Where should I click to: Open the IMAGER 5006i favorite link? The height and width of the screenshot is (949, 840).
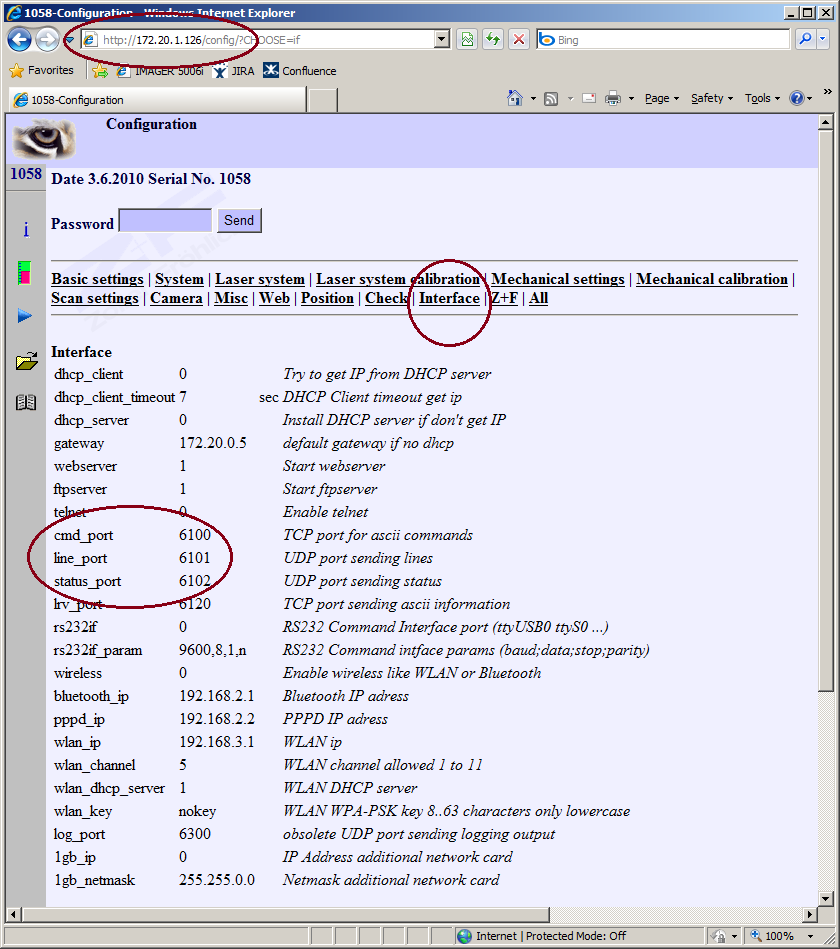[160, 71]
